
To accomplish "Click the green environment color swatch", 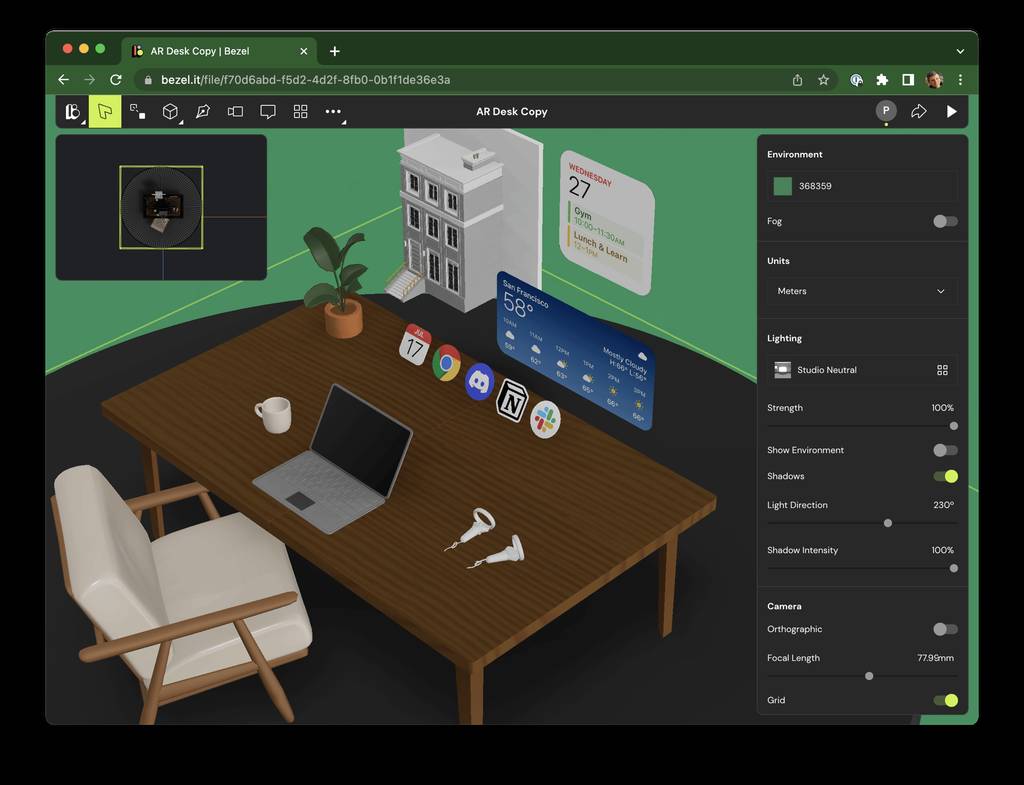I will (x=783, y=186).
